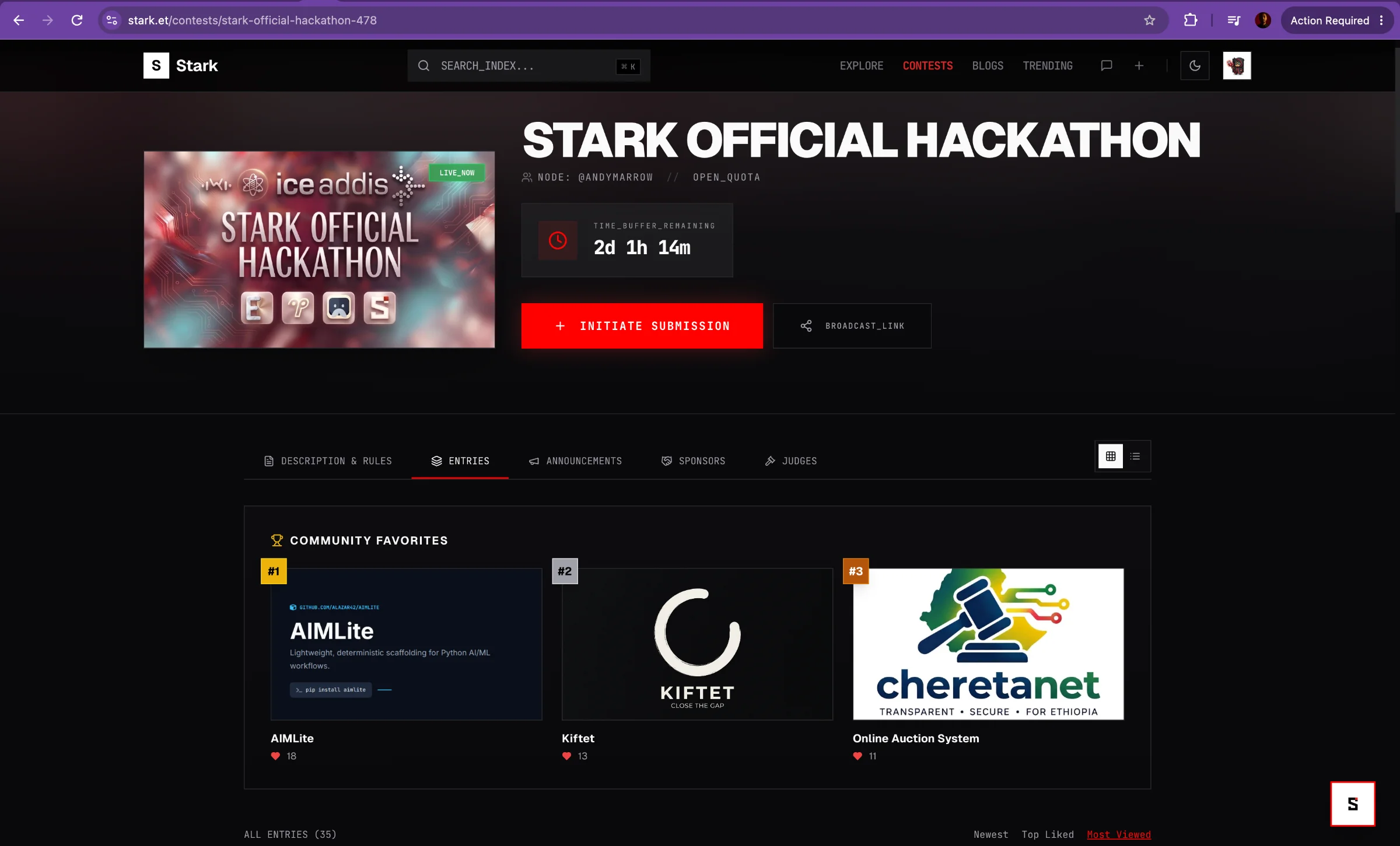Click the Stark logo in the header
The width and height of the screenshot is (1400, 846).
click(x=181, y=65)
